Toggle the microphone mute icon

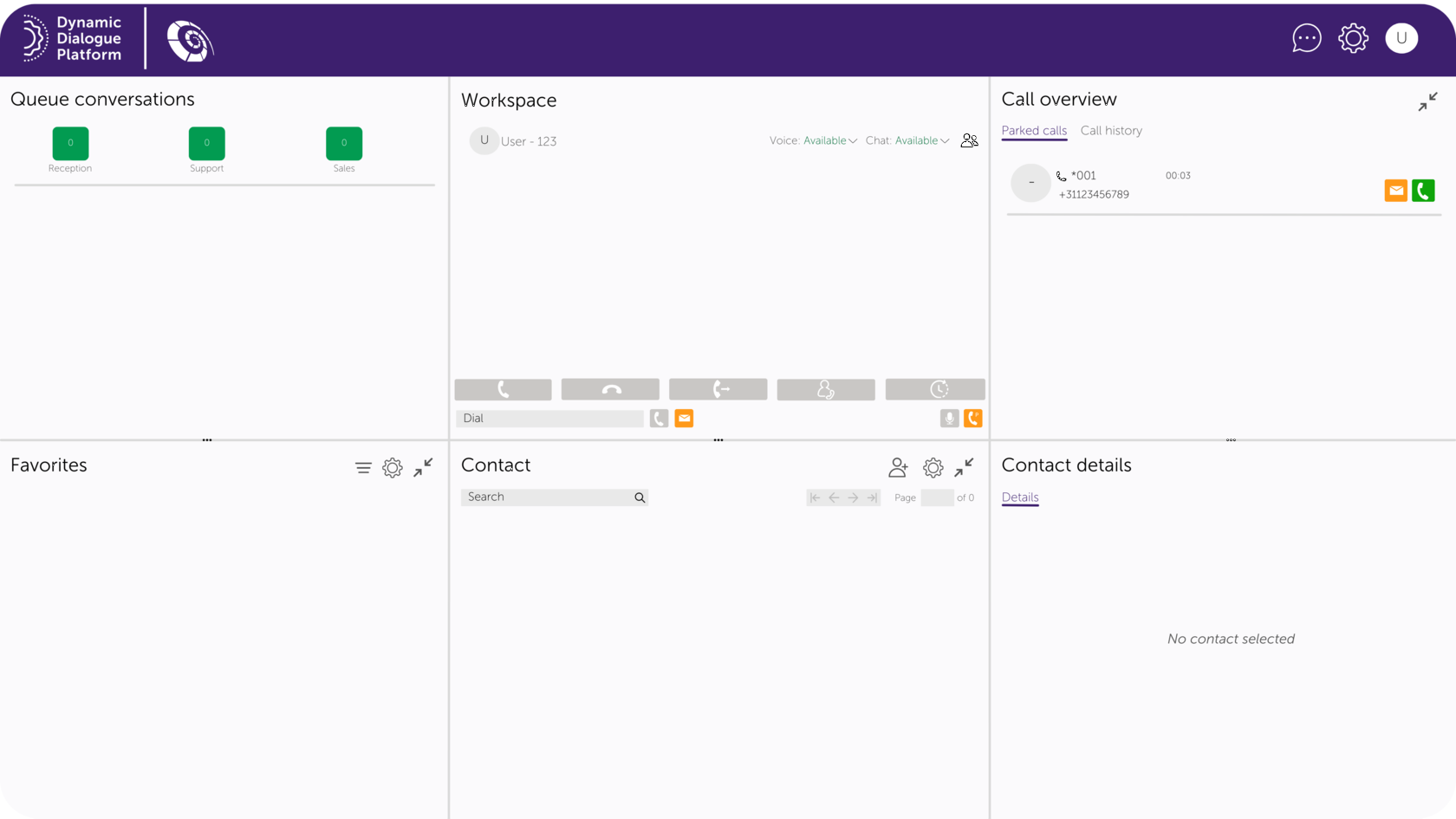pyautogui.click(x=949, y=419)
